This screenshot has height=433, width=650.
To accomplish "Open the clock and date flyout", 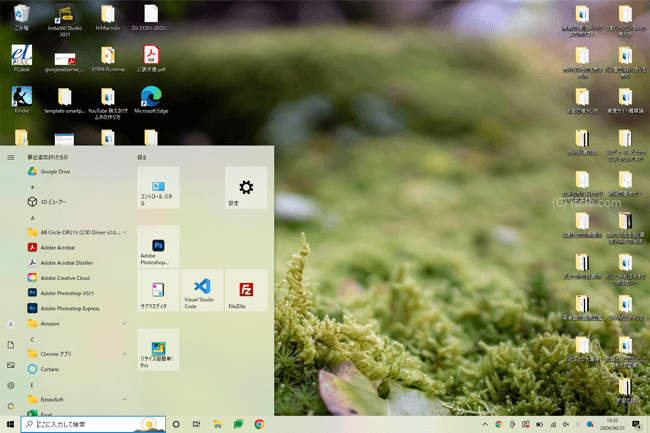I will [x=612, y=424].
